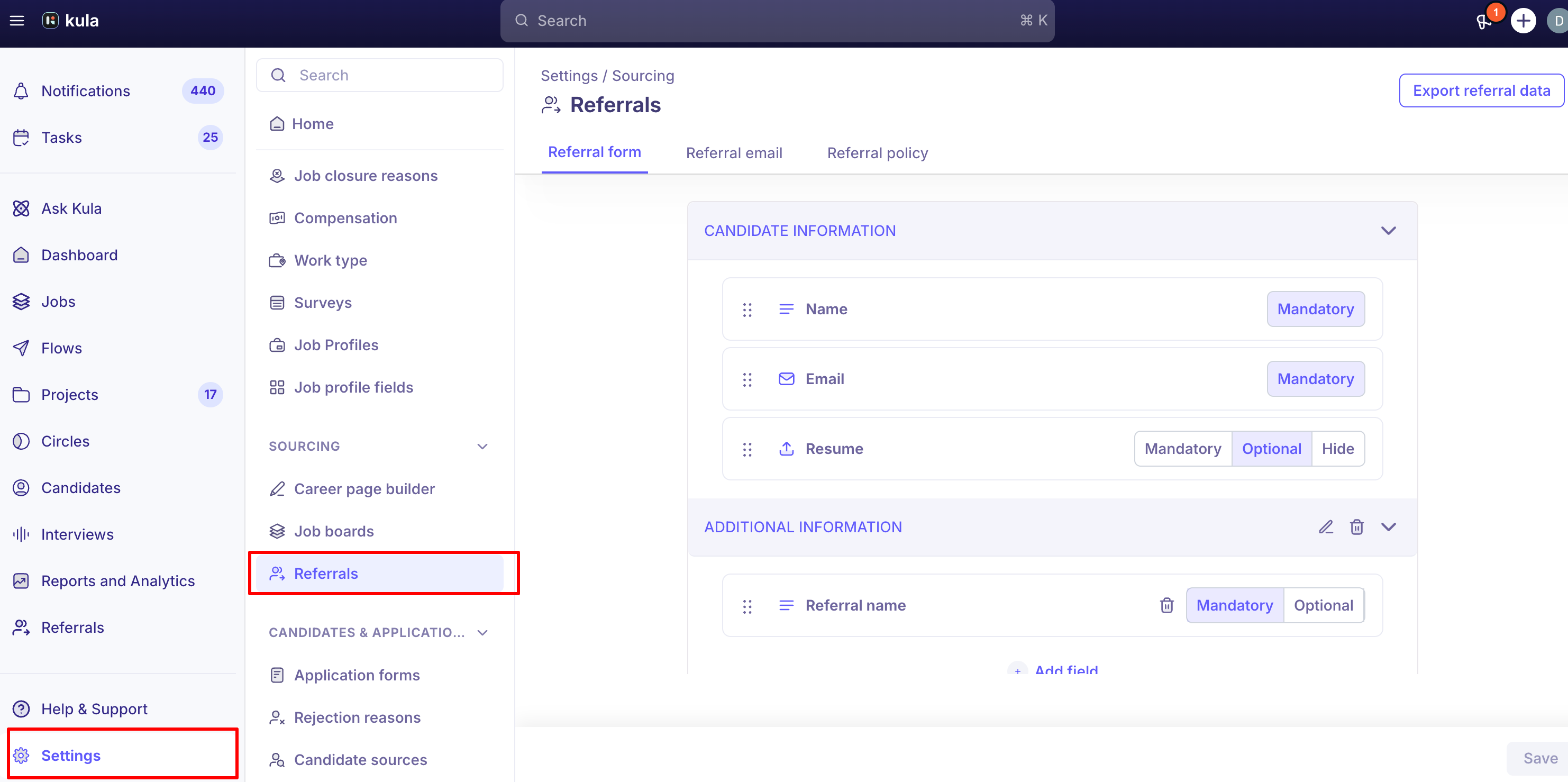Grab the Referral name drag handle
Screen dimensions: 1568x782
coord(747,606)
